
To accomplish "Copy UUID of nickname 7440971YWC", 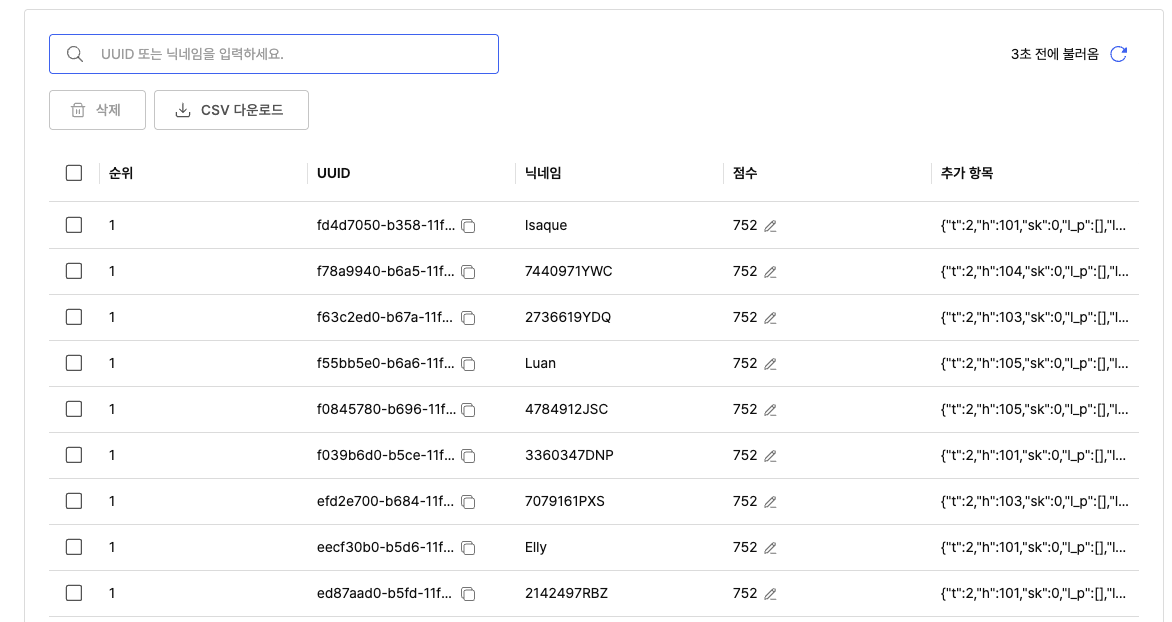I will point(468,272).
